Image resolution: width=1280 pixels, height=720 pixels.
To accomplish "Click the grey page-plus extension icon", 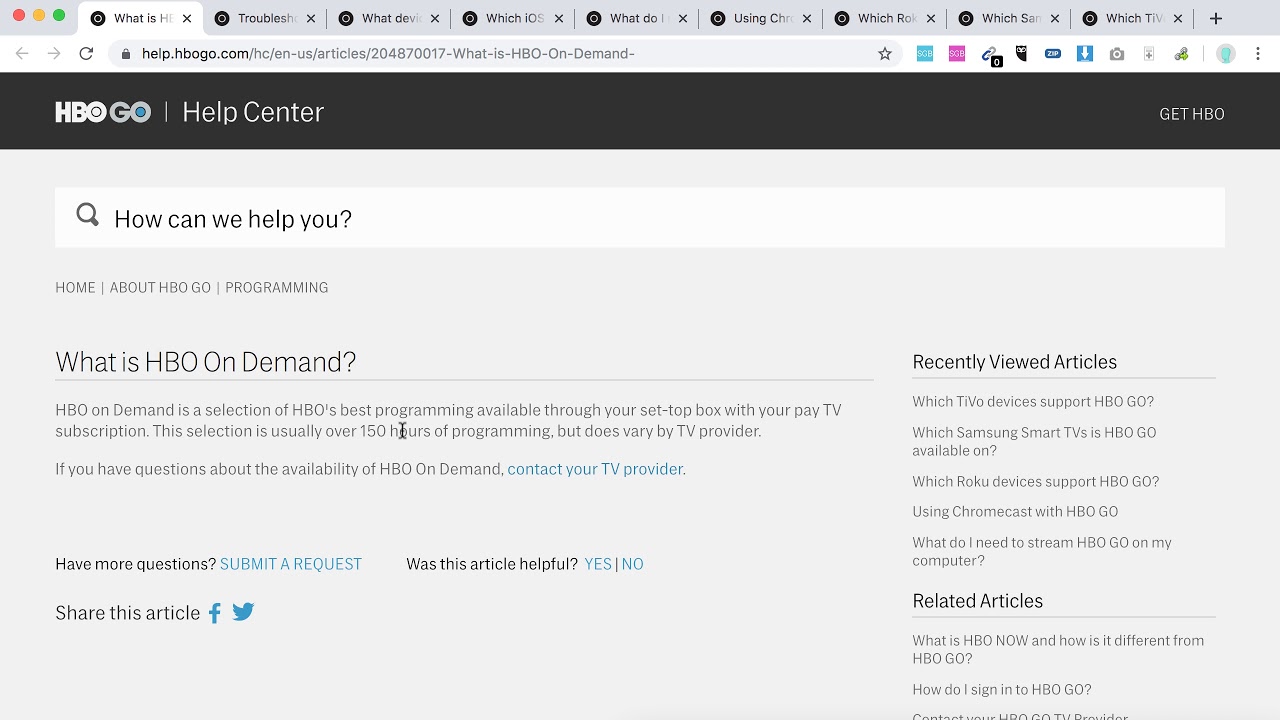I will pos(1149,54).
